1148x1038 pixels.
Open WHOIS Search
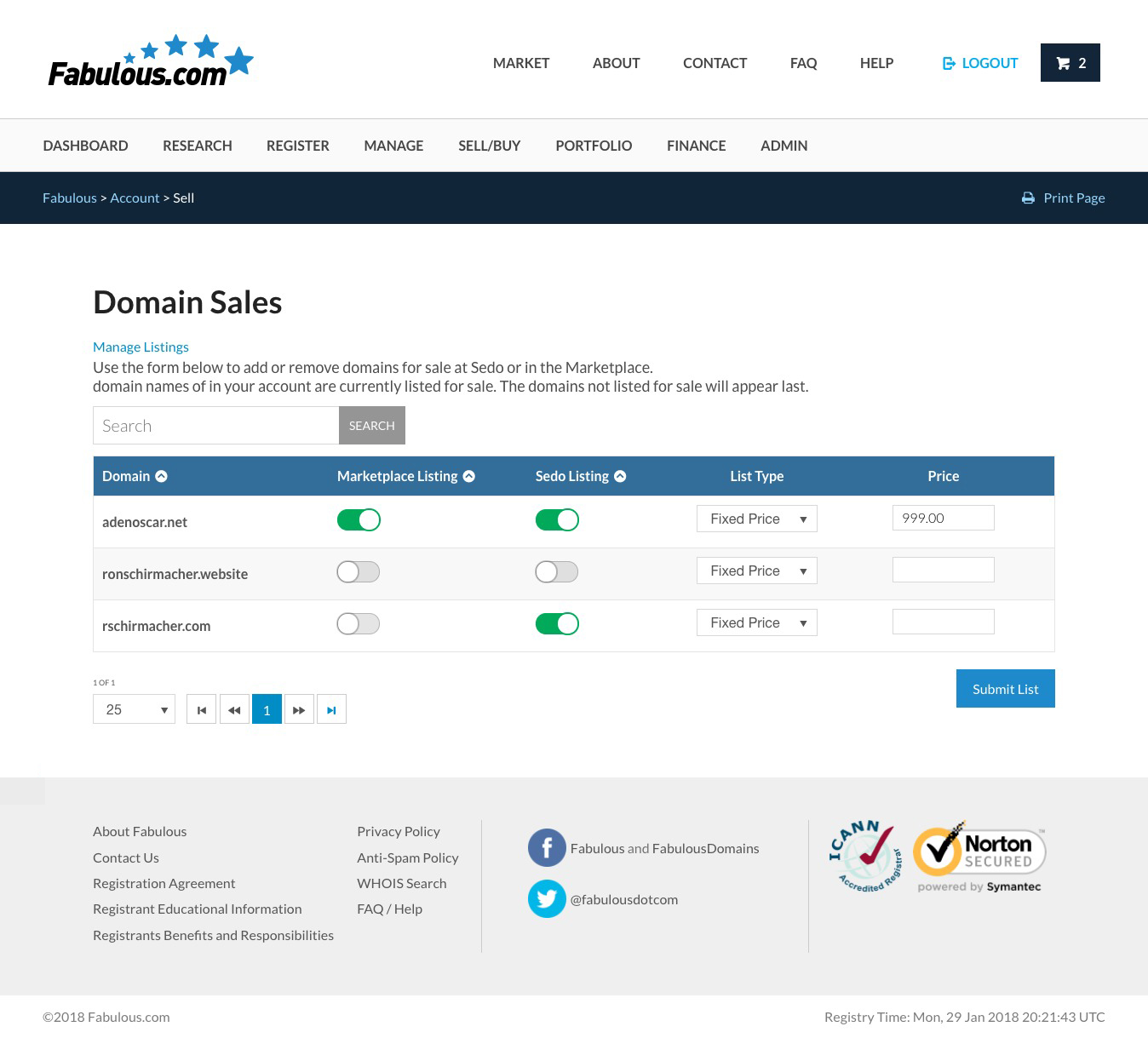[402, 883]
